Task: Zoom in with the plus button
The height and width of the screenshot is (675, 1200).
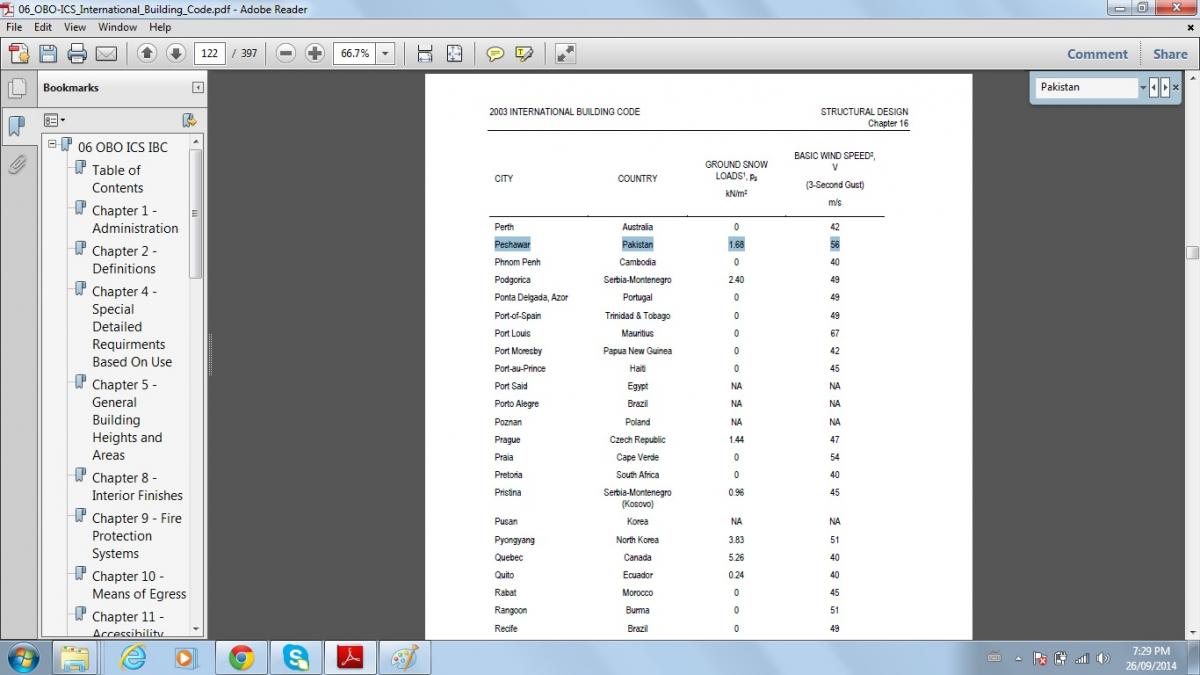Action: (x=315, y=53)
